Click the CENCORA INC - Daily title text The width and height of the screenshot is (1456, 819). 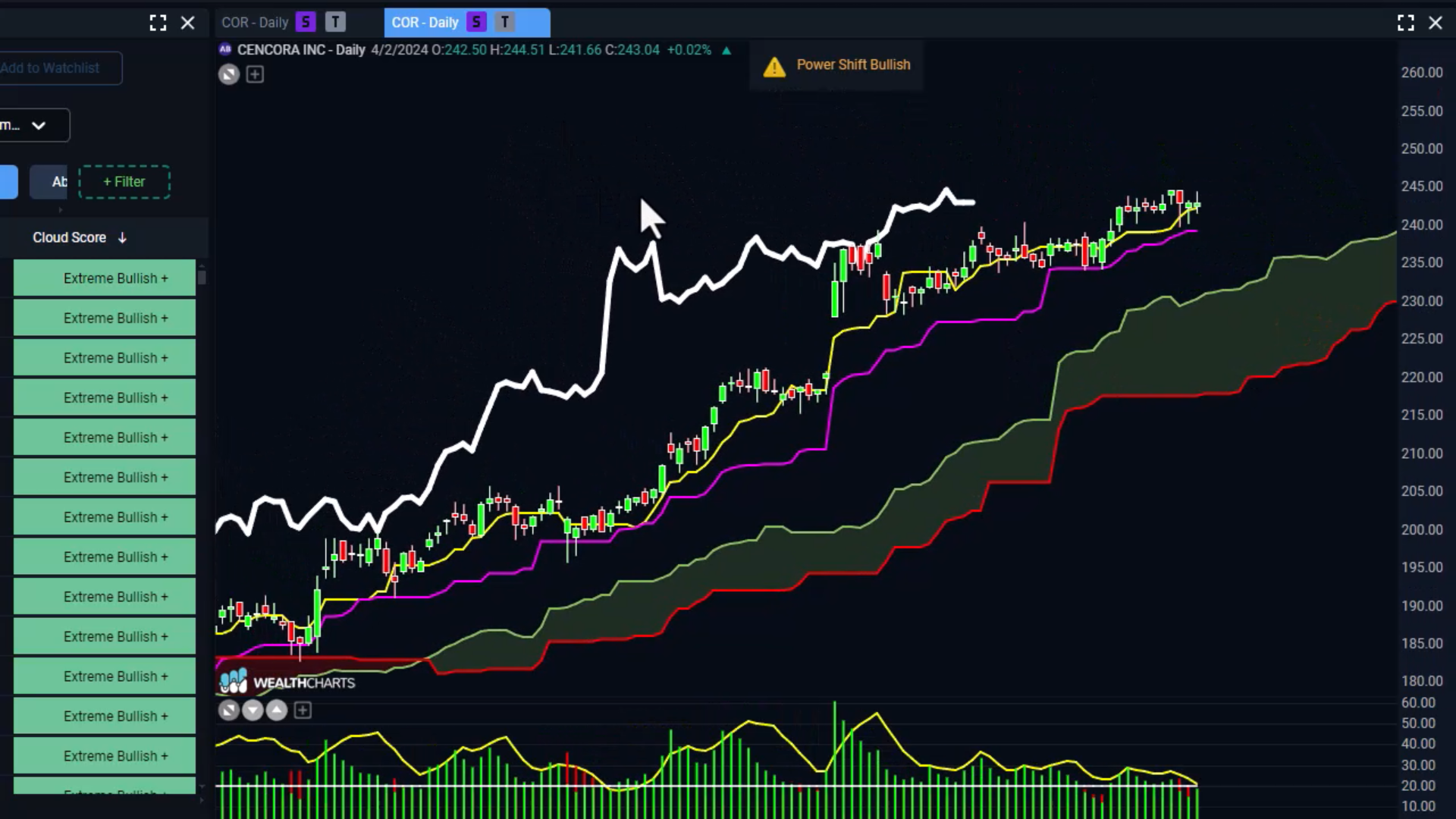pyautogui.click(x=301, y=50)
